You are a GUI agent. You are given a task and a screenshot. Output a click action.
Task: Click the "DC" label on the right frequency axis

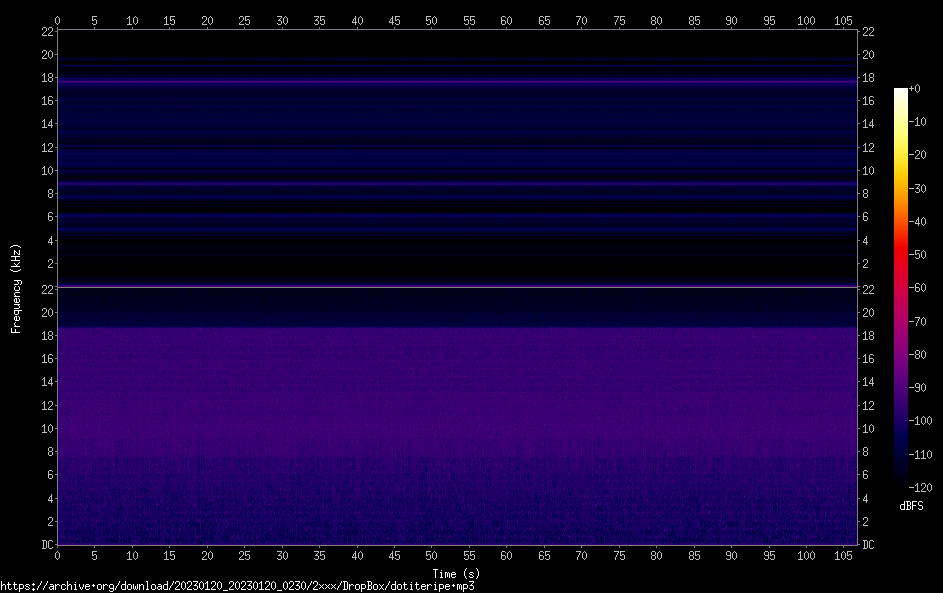pyautogui.click(x=869, y=545)
